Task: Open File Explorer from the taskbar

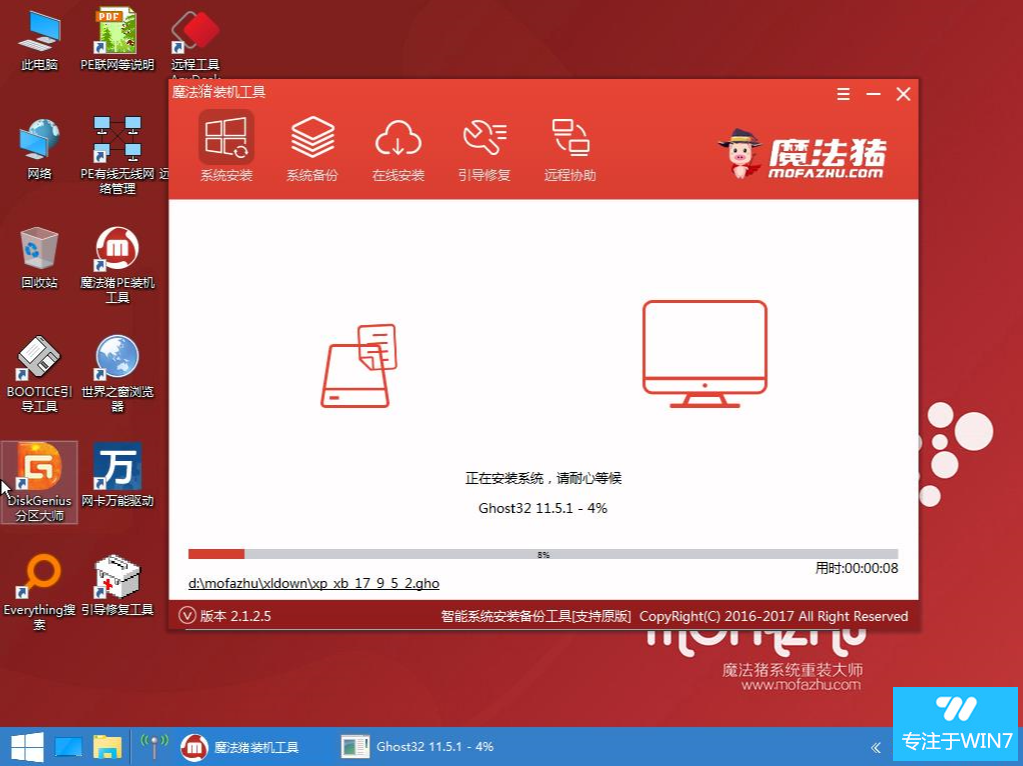Action: (107, 748)
